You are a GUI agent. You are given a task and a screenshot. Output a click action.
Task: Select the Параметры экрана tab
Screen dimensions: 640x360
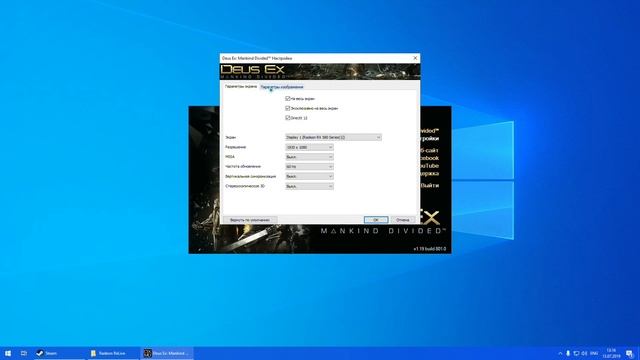[x=241, y=87]
